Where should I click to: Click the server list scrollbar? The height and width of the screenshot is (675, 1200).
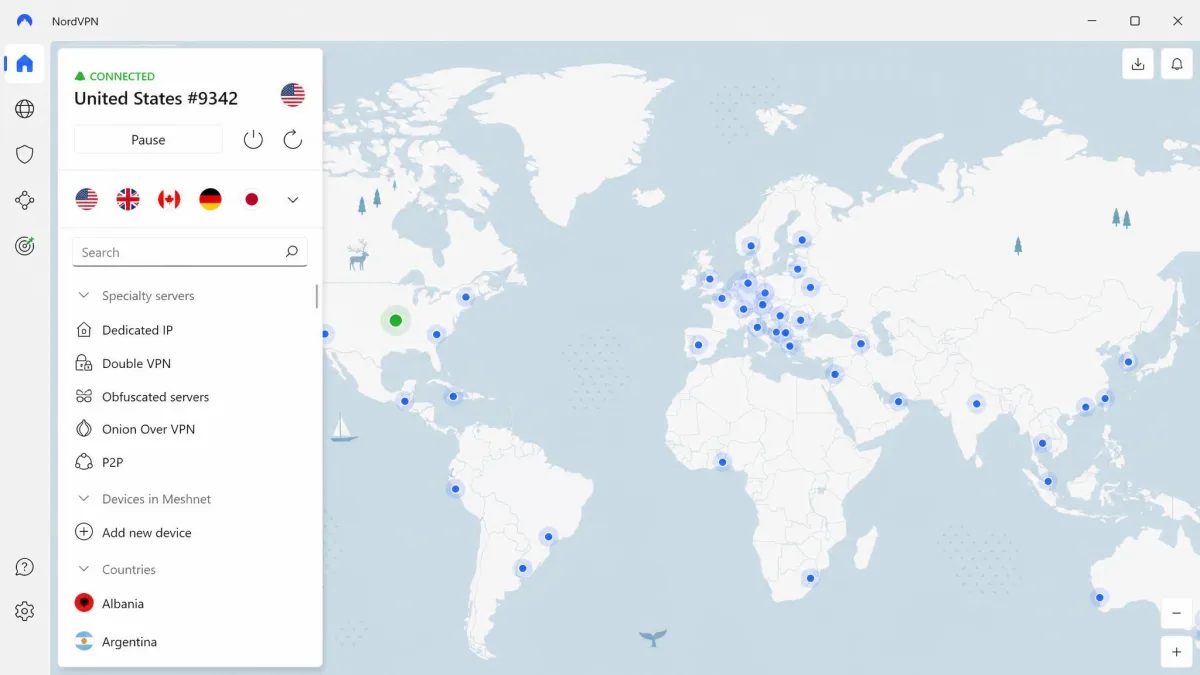(317, 296)
